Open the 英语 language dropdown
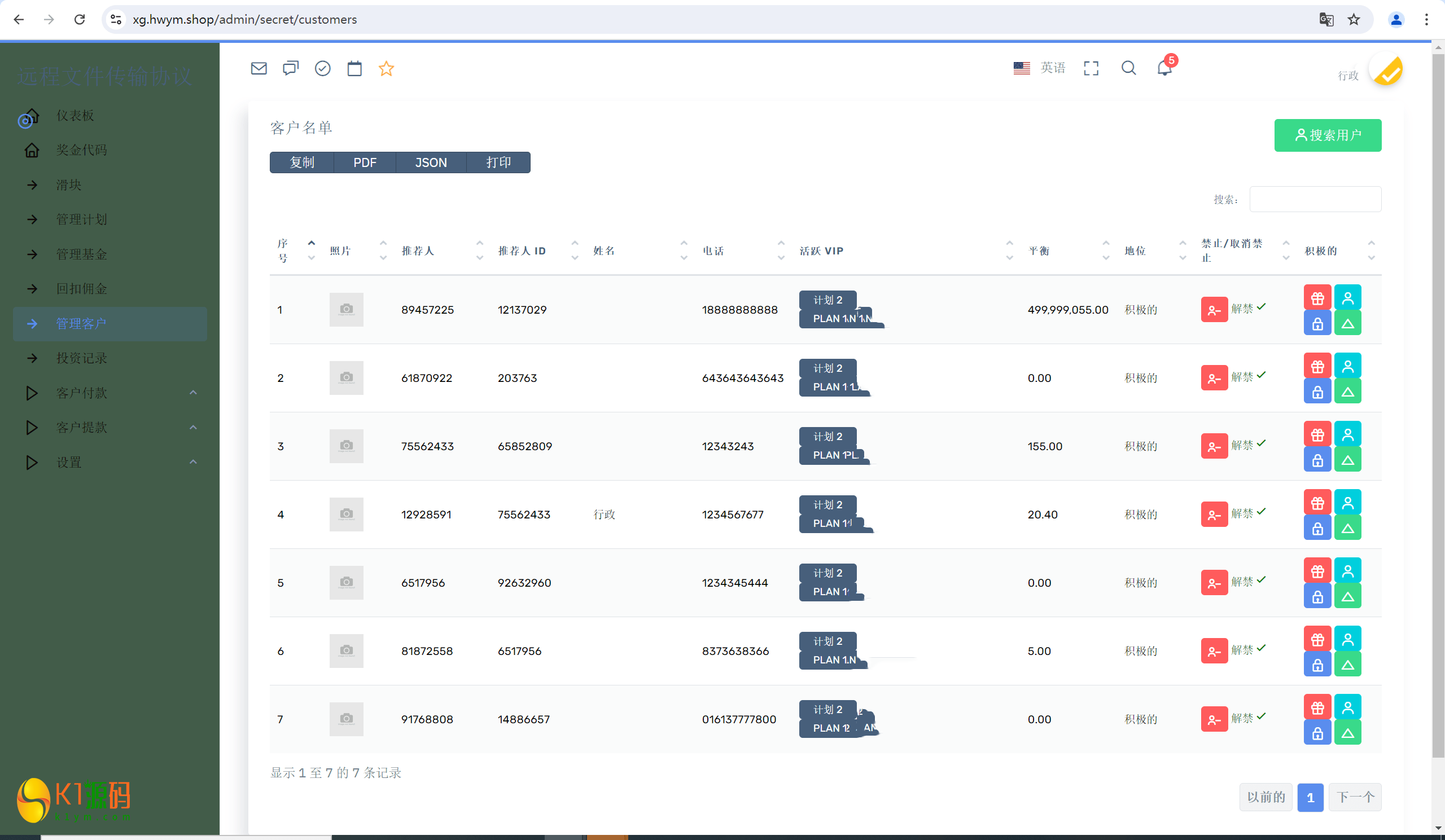1445x840 pixels. (1039, 68)
